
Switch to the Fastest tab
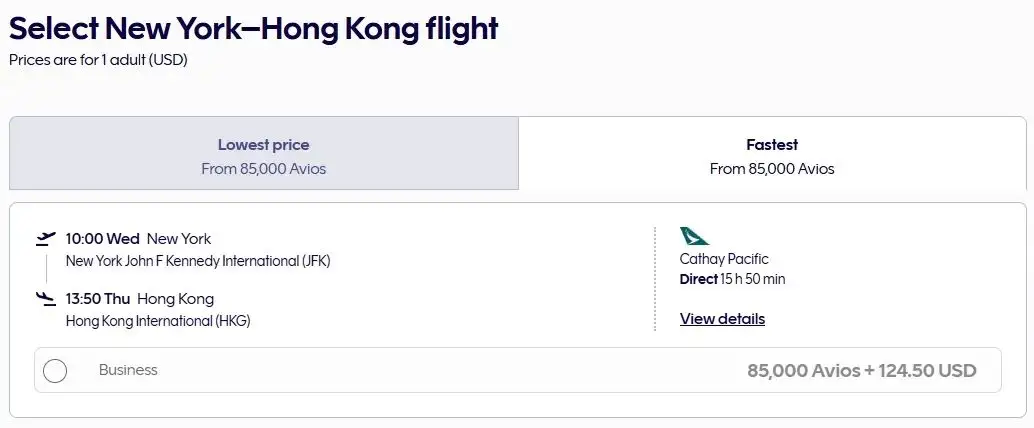pyautogui.click(x=772, y=154)
